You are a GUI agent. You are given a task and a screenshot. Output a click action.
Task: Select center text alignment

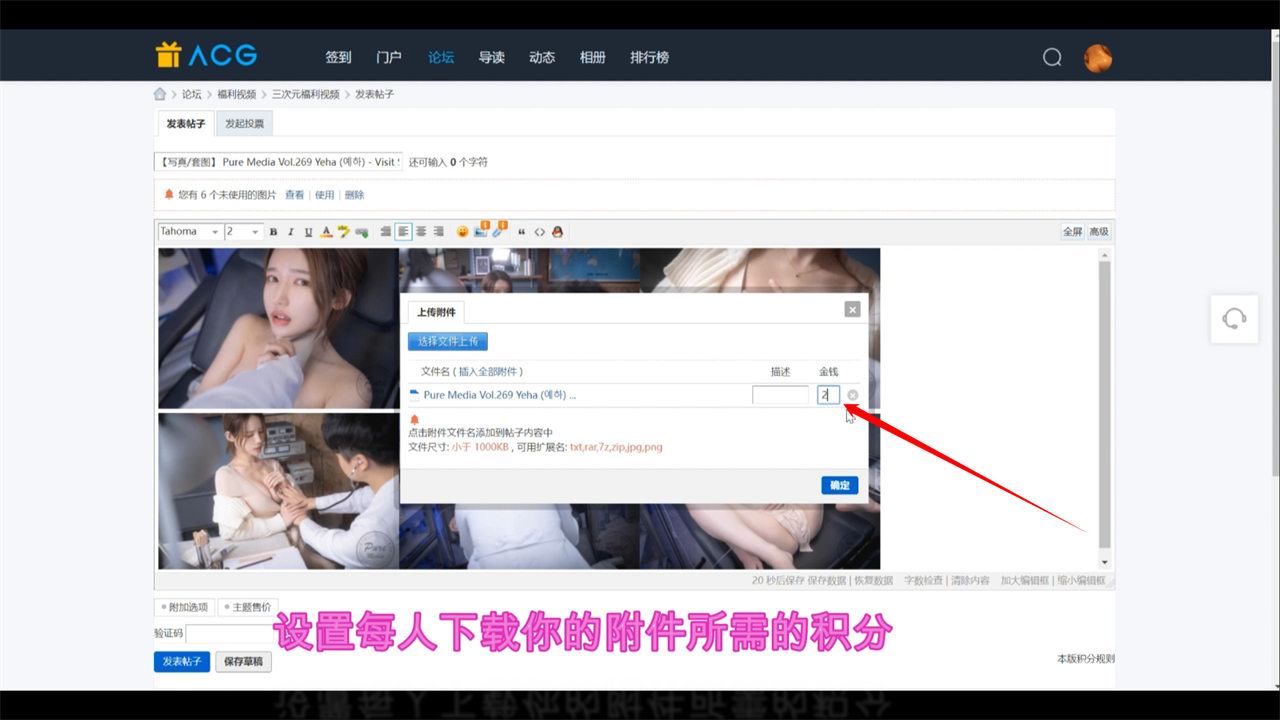(x=421, y=232)
